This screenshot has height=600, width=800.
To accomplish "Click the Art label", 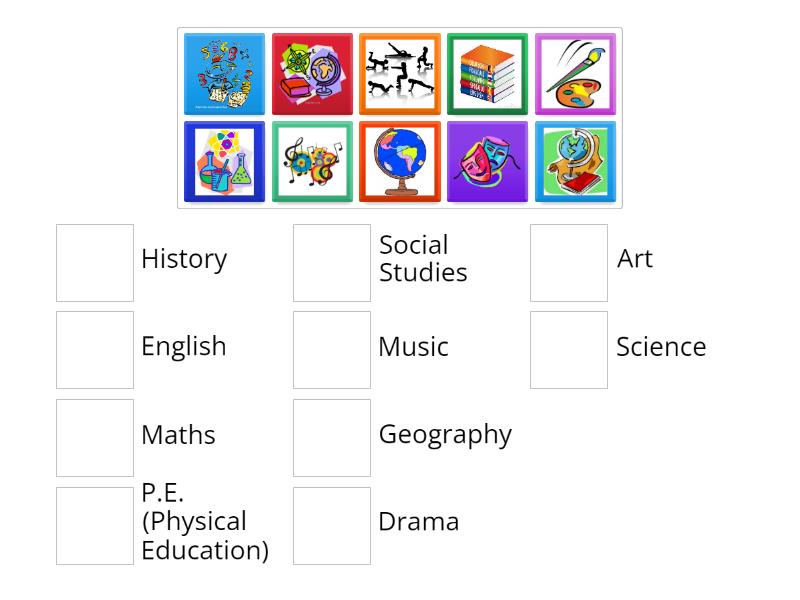I will (x=635, y=259).
